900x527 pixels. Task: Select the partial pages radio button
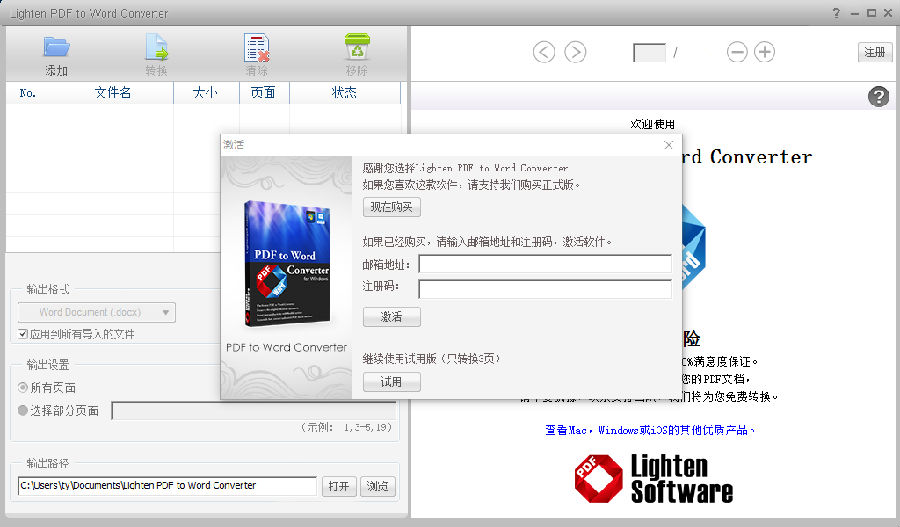pos(23,410)
